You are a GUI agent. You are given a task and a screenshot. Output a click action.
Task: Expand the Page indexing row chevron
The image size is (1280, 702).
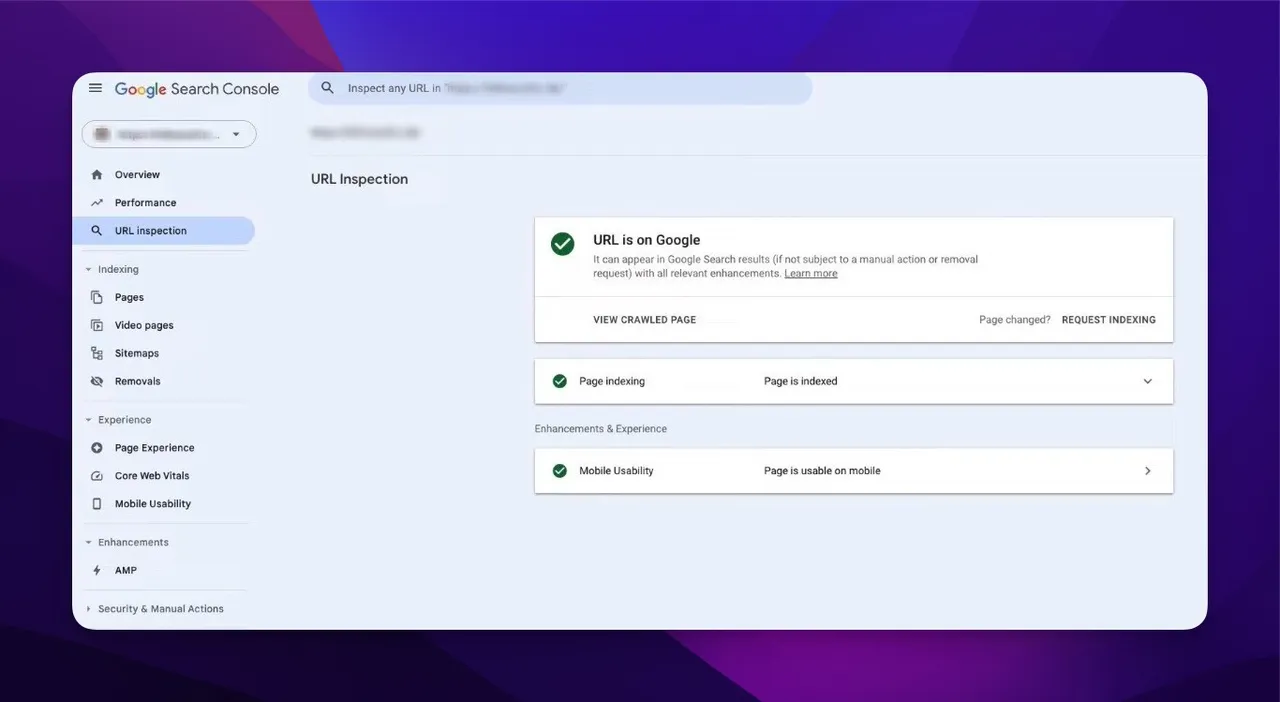1148,381
